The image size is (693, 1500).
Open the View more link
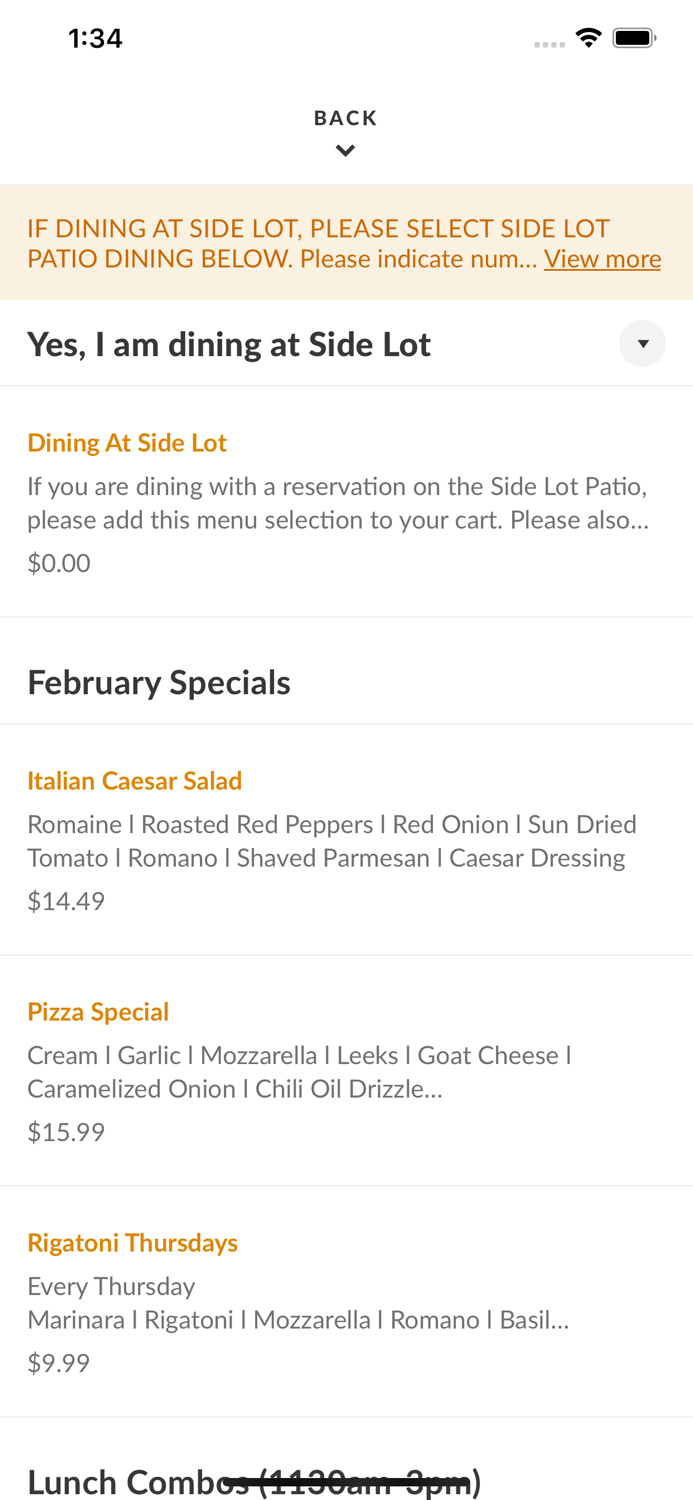(602, 258)
